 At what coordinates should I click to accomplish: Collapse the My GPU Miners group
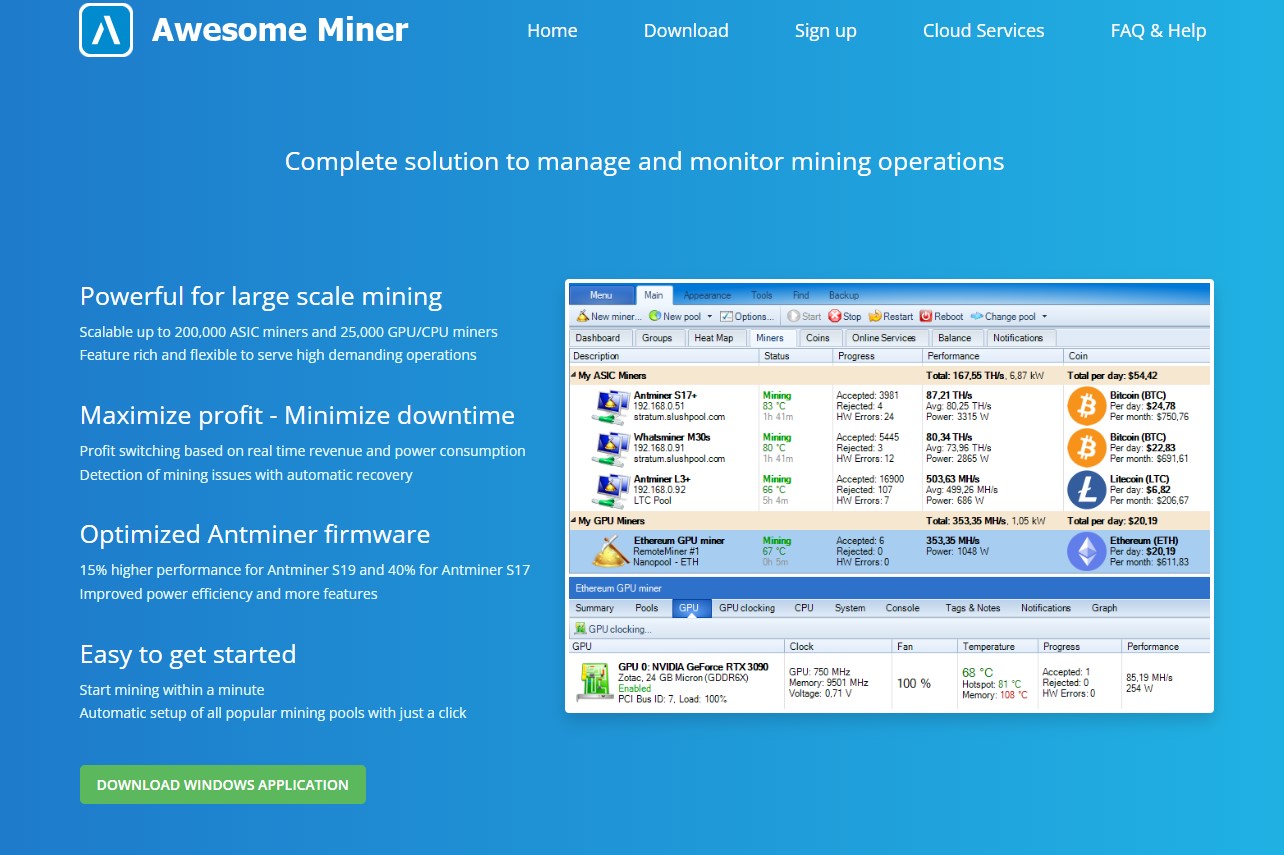(574, 521)
